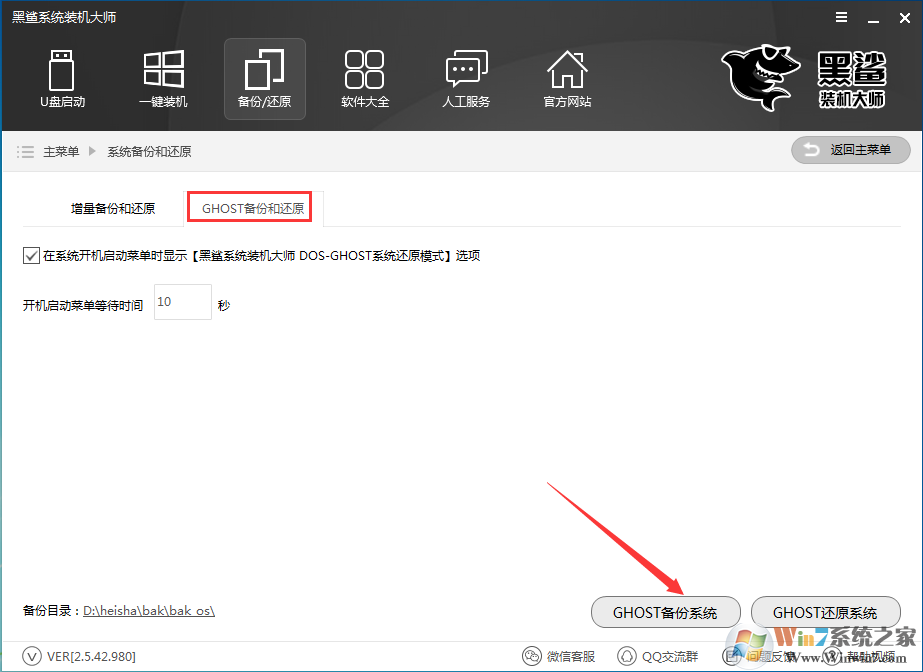
Task: Visit the 官方网站 home icon
Action: tap(567, 79)
